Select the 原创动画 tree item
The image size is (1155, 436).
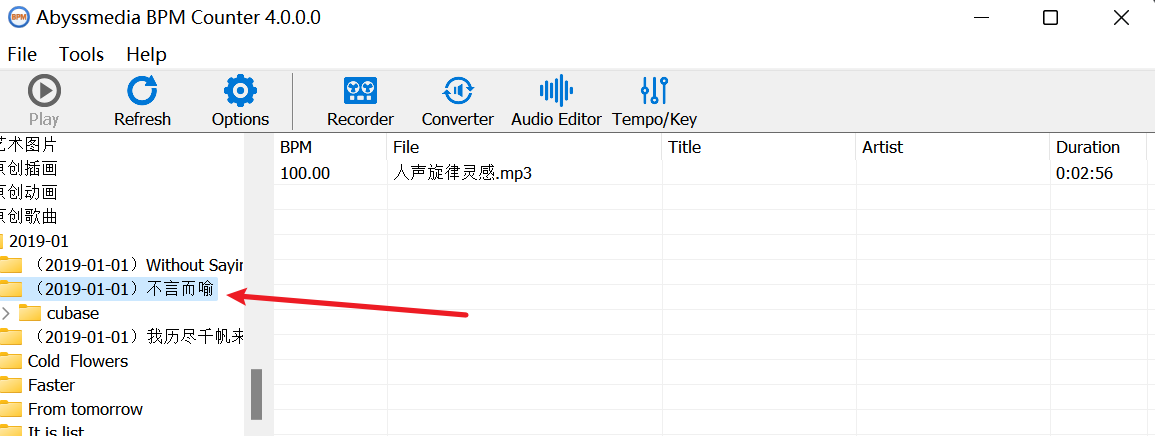click(28, 193)
